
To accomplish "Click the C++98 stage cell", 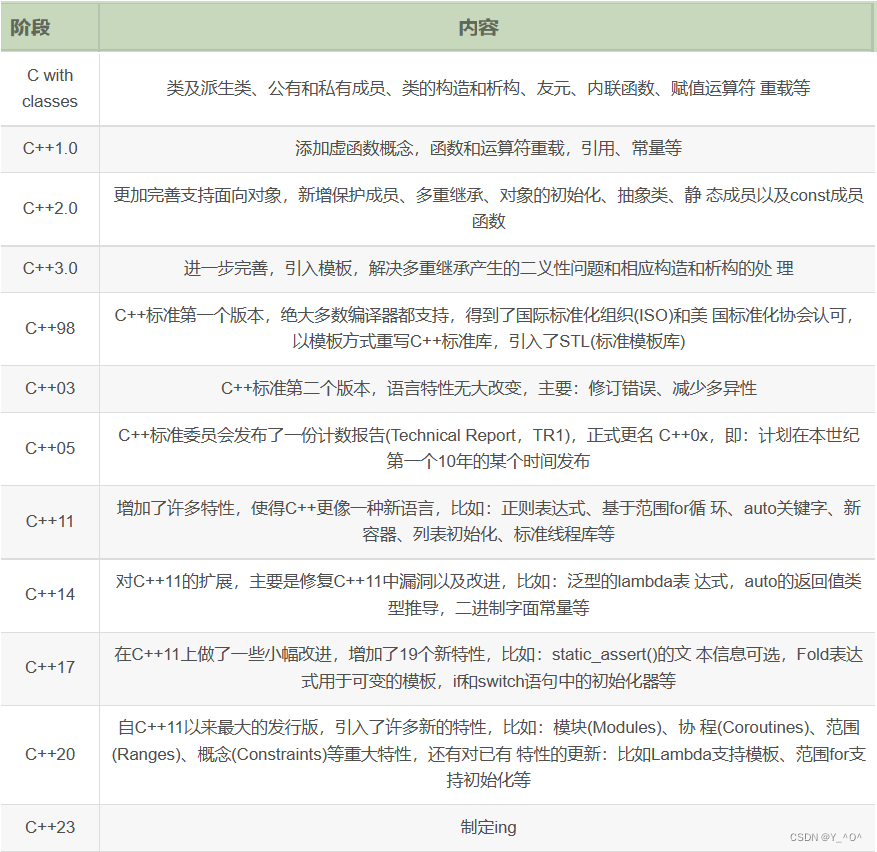I will [x=49, y=328].
